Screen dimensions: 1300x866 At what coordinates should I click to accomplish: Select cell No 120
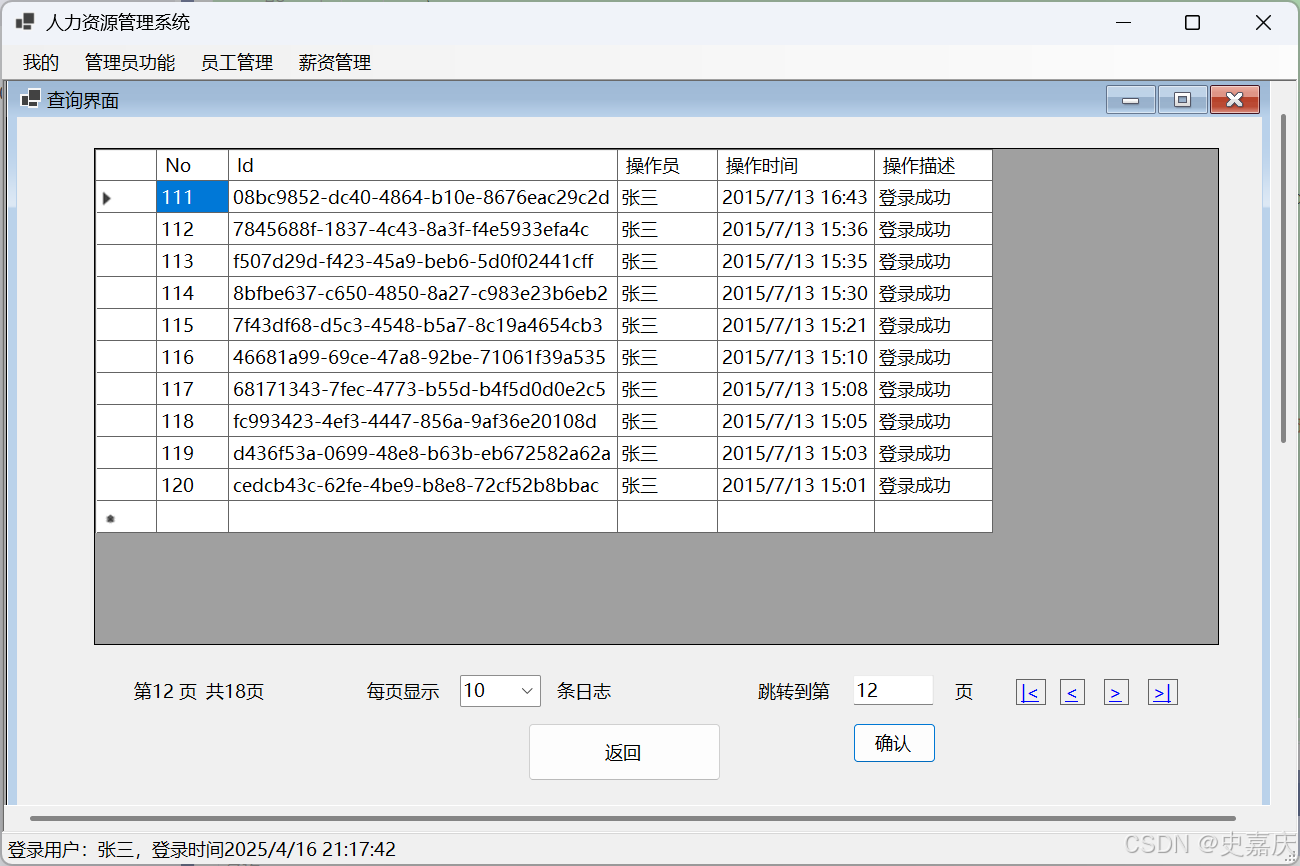coord(192,485)
